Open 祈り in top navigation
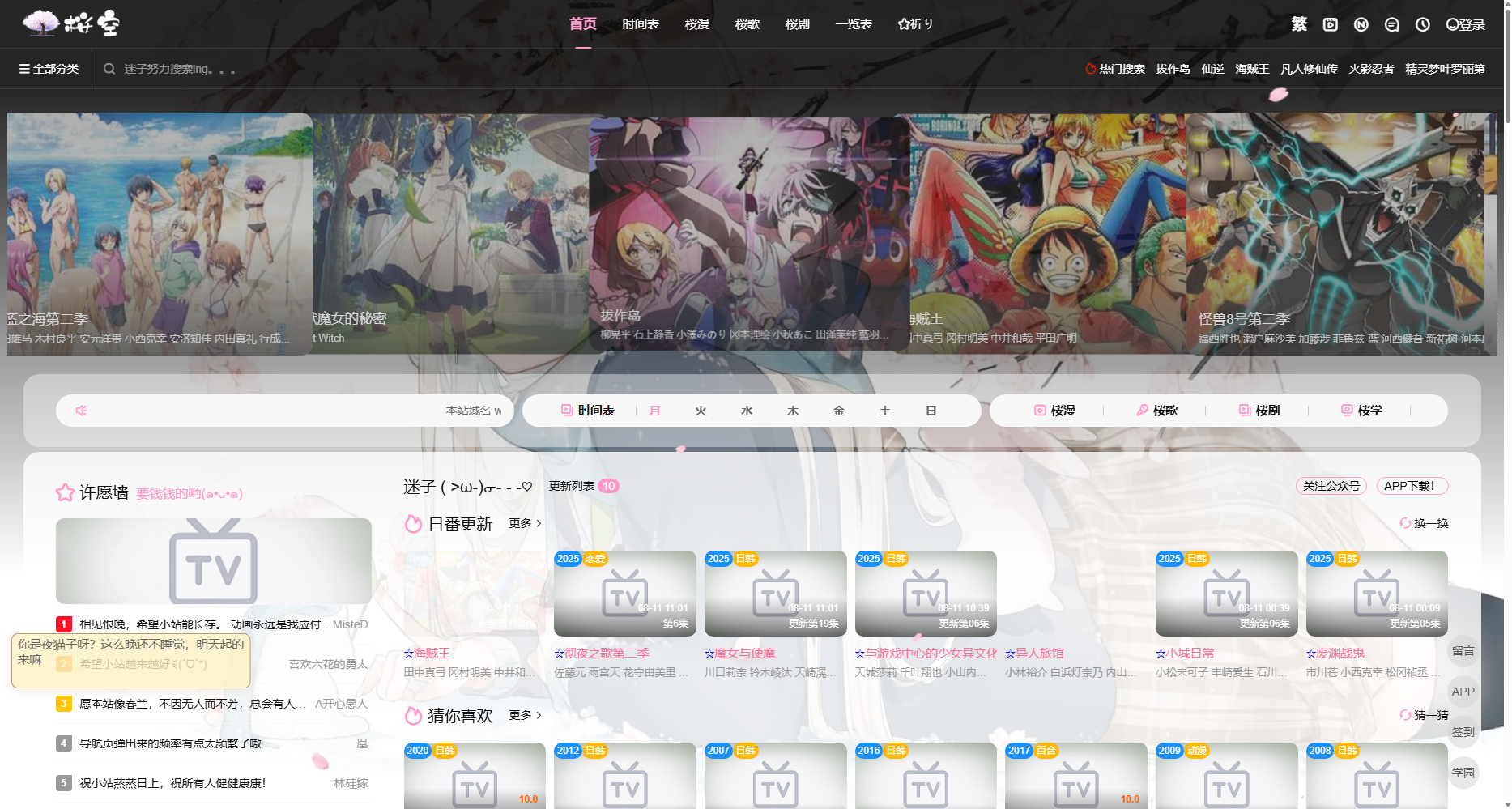1512x809 pixels. [x=916, y=24]
